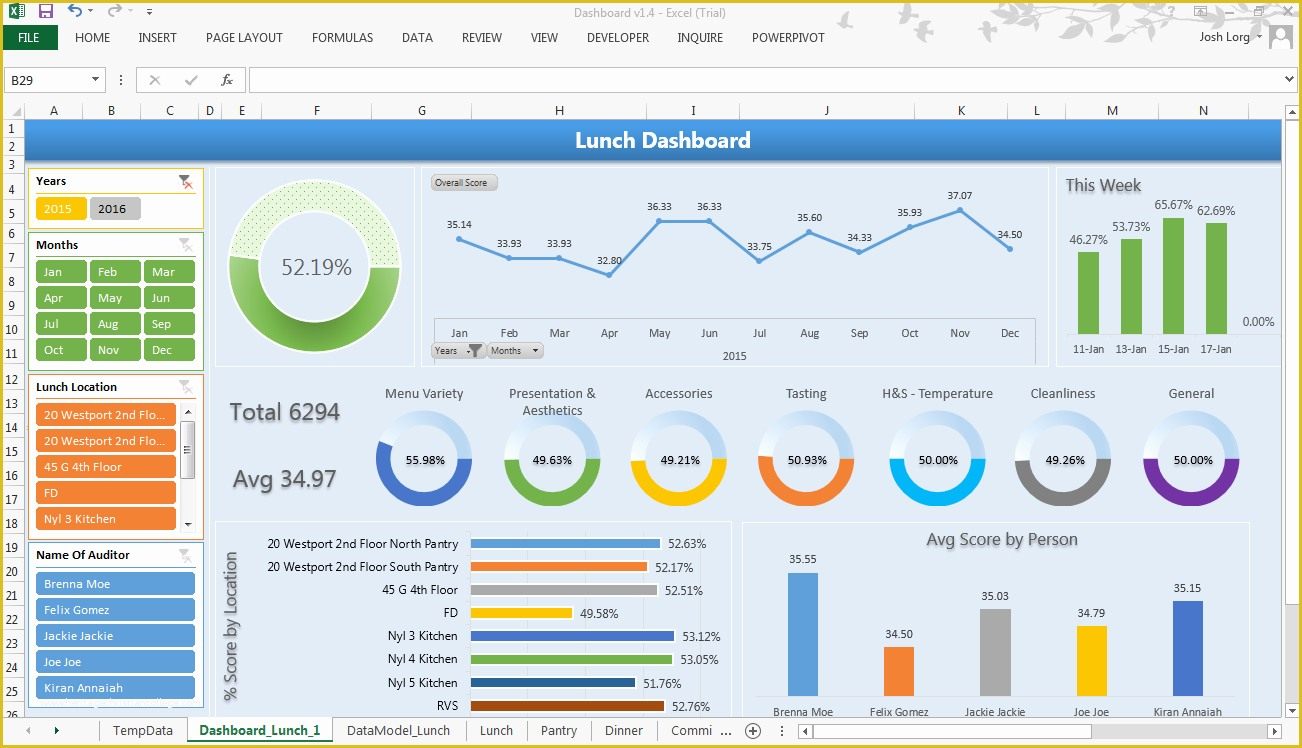Click the Insert Function fx icon
The width and height of the screenshot is (1302, 748).
(x=227, y=79)
